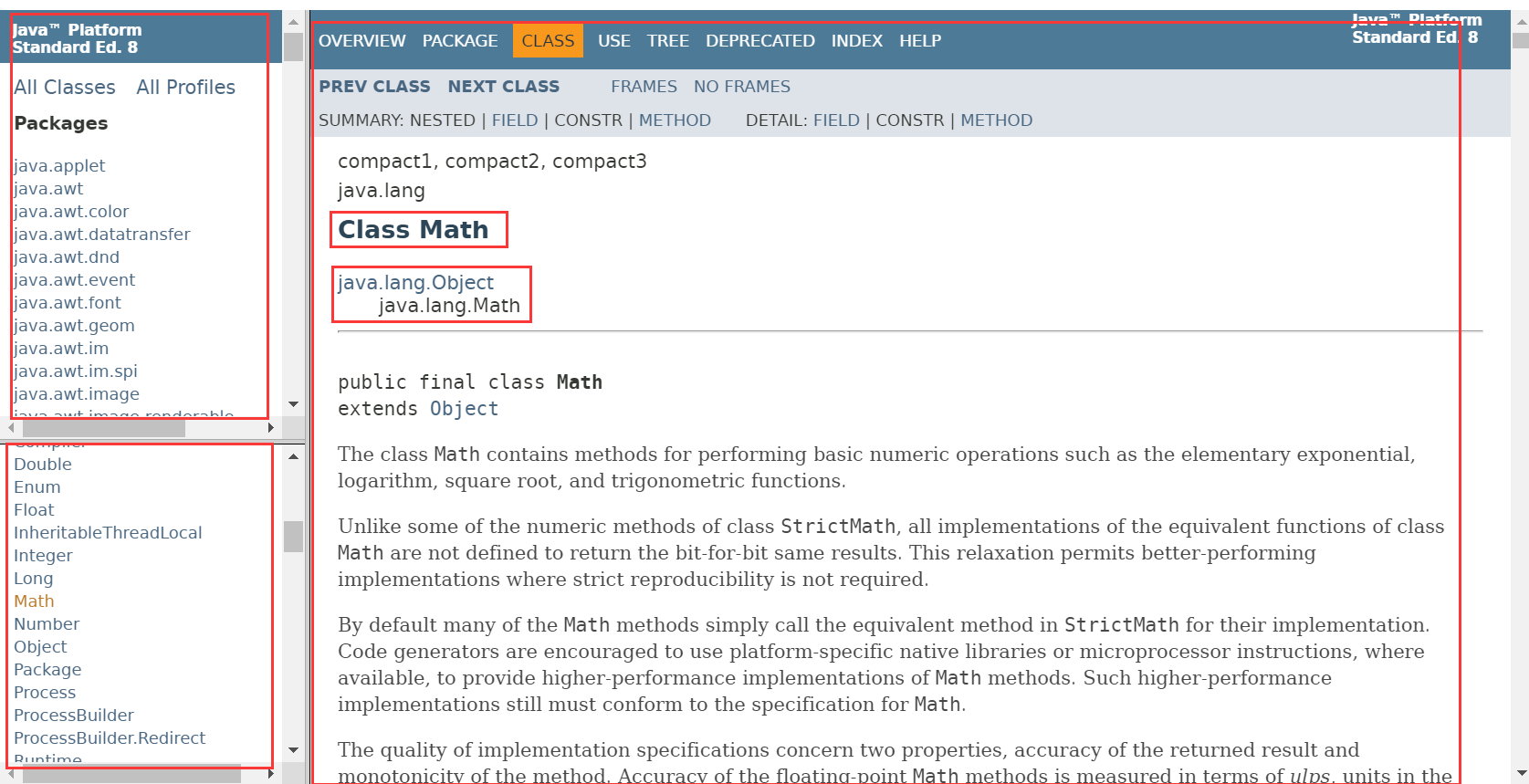Viewport: 1529px width, 784px height.
Task: Open the PACKAGE navigation item
Action: tap(460, 41)
